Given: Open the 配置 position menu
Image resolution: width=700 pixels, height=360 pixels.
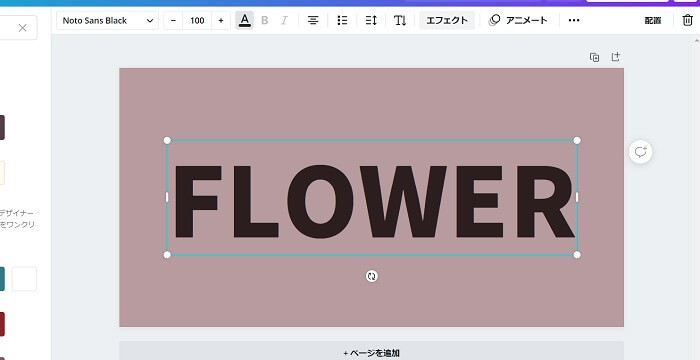Looking at the screenshot, I should click(x=653, y=21).
